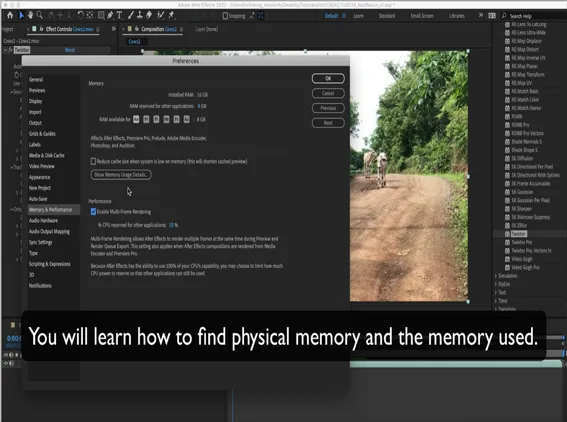Open the panel overflow chevron beside Effect Controls
567x422 pixels.
[114, 29]
